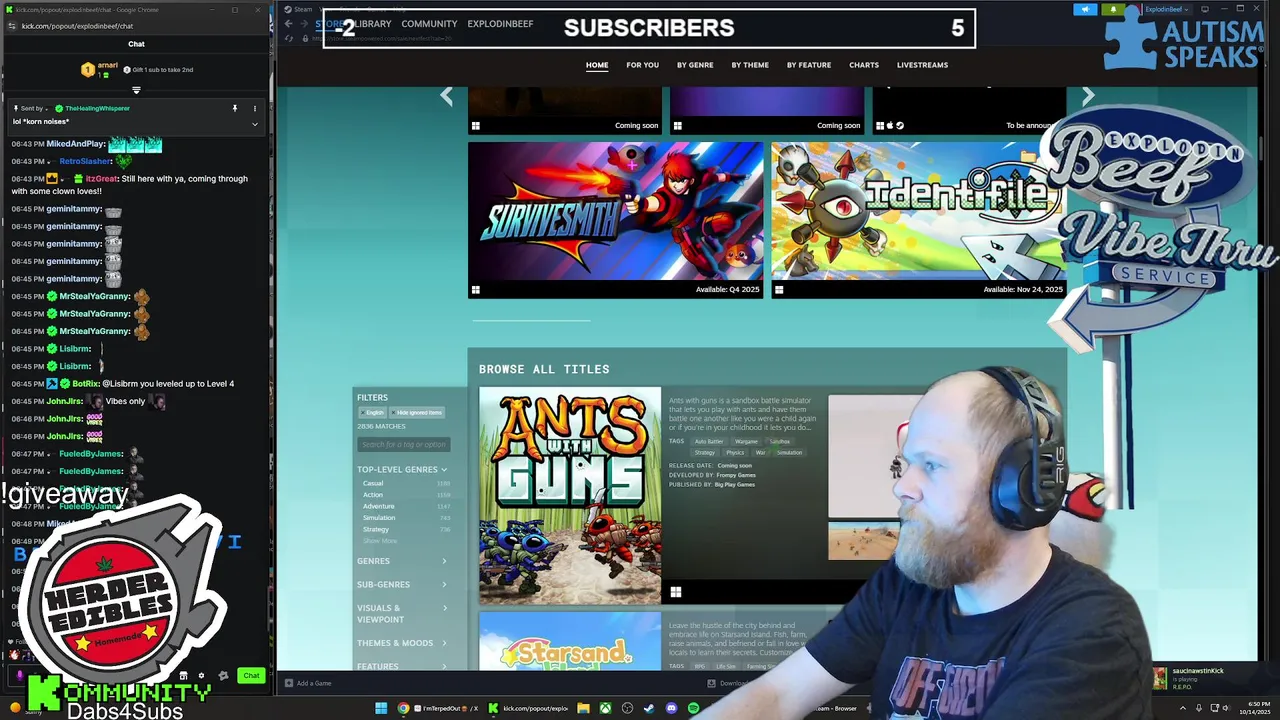This screenshot has height=720, width=1280.
Task: Click the Physics tag on Ants with Guns
Action: [x=735, y=452]
